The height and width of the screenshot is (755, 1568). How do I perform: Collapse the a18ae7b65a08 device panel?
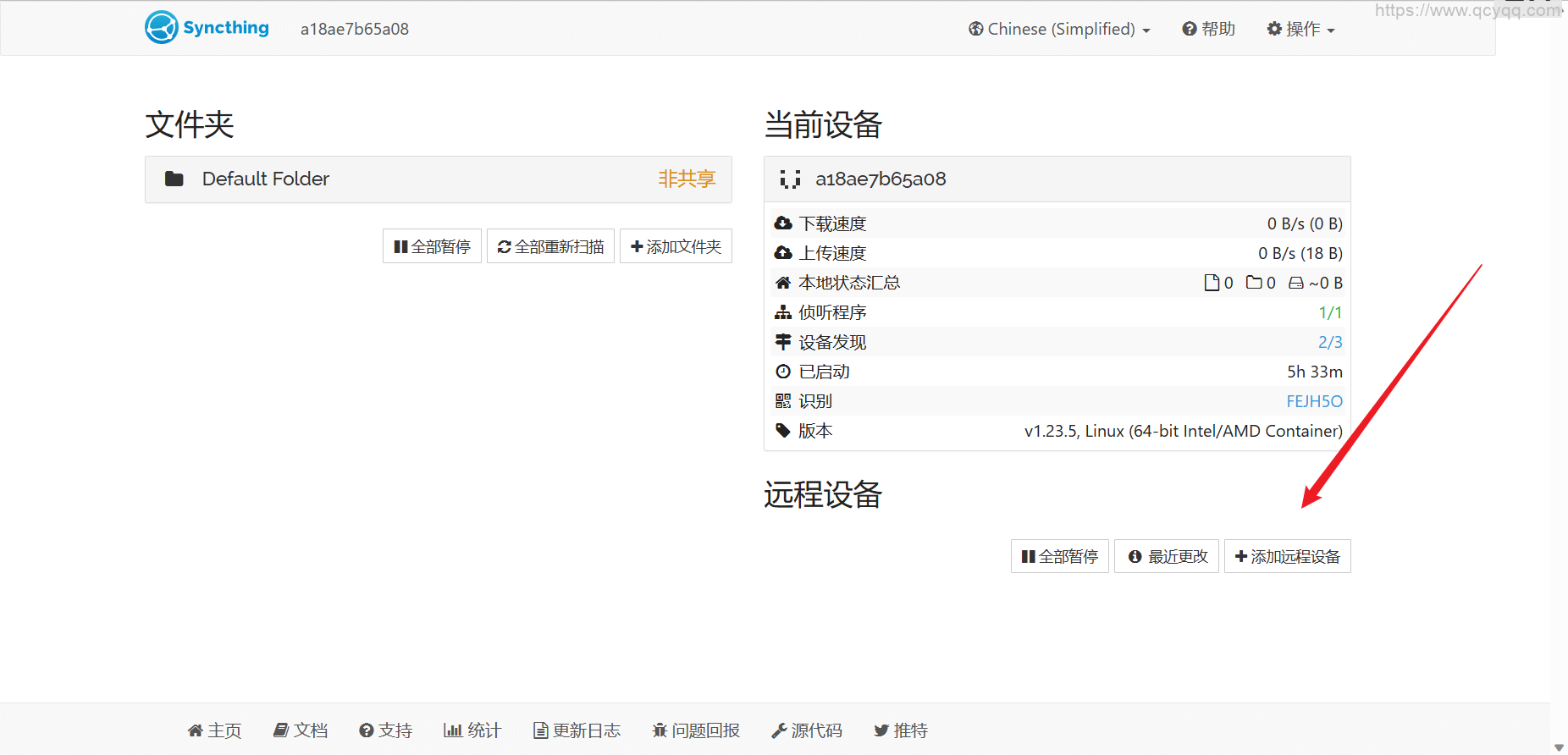tap(1056, 179)
